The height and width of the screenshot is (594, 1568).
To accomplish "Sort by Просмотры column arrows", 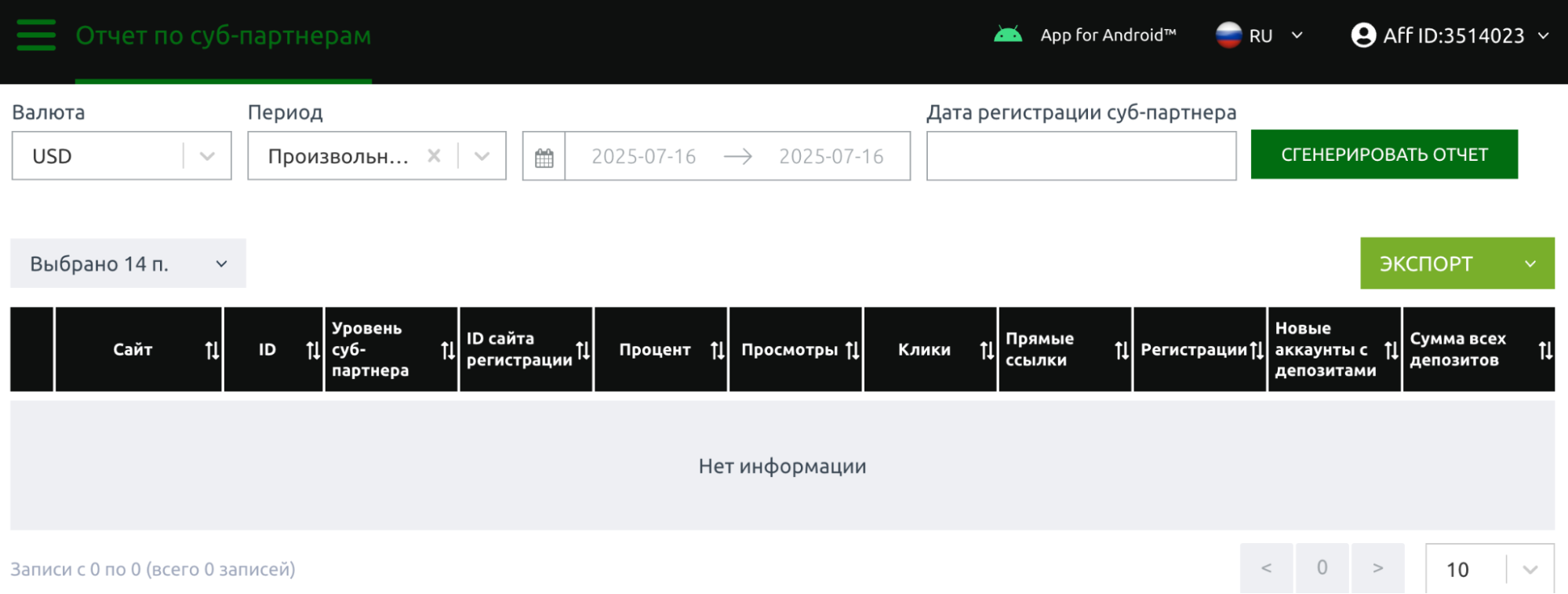I will pos(853,350).
